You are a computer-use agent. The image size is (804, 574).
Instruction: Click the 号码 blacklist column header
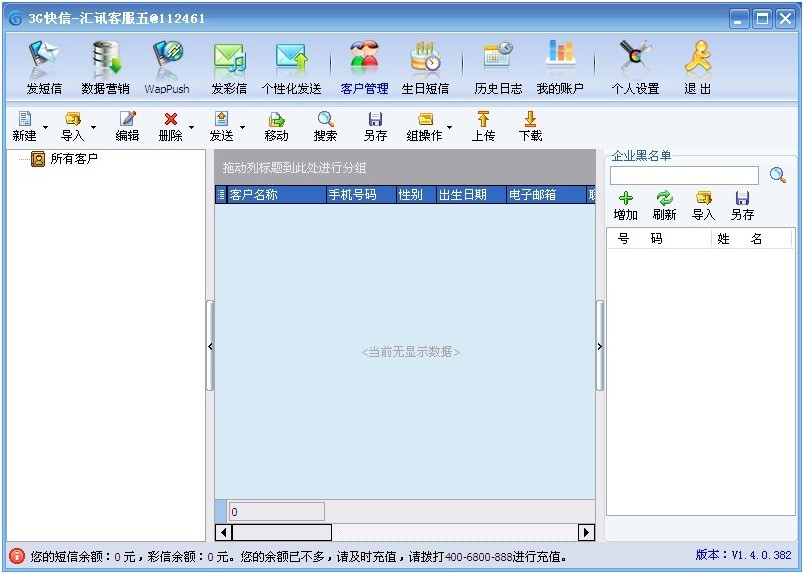coord(660,239)
